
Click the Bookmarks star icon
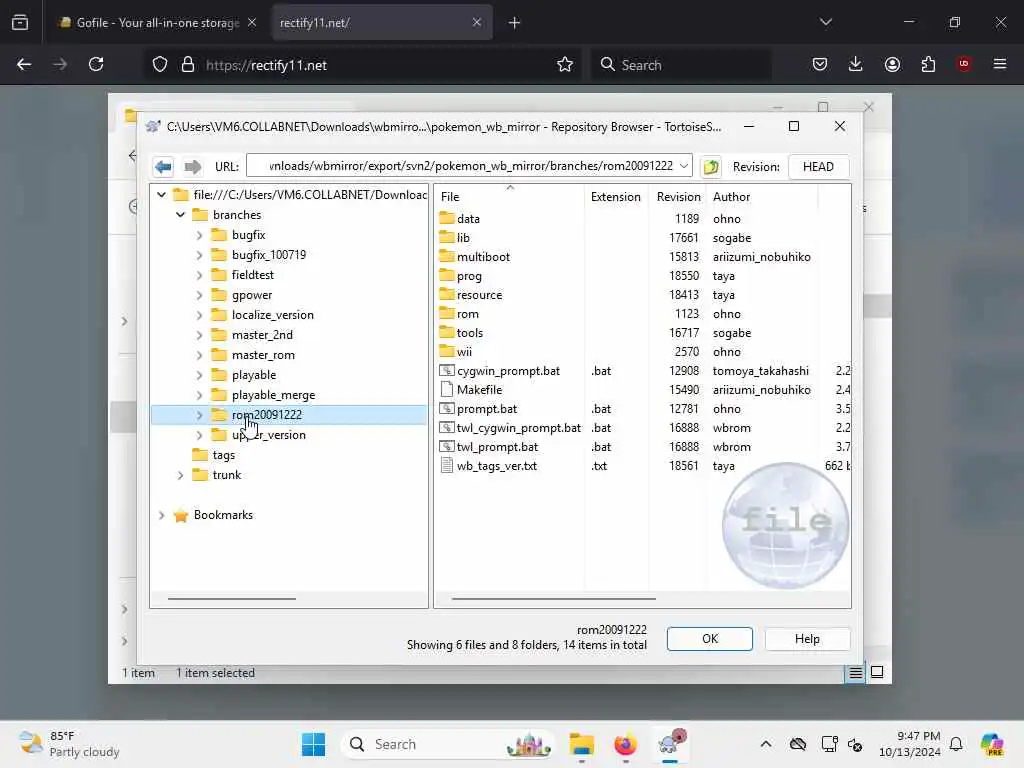pos(181,515)
